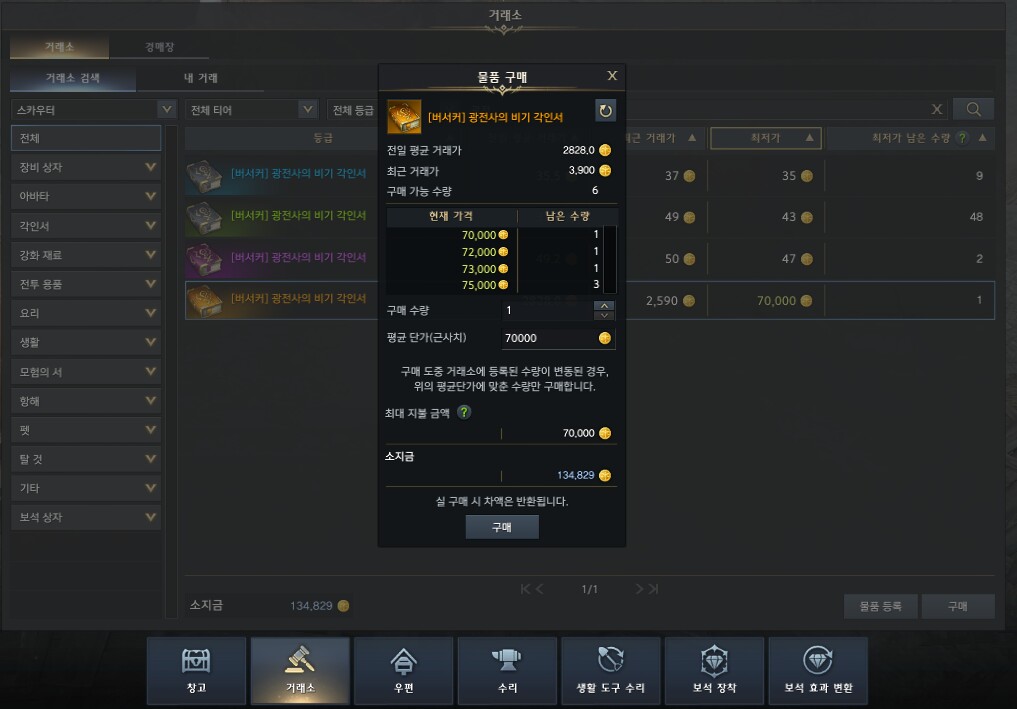
Task: Click the 구매 button in purchase dialog
Action: (x=502, y=527)
